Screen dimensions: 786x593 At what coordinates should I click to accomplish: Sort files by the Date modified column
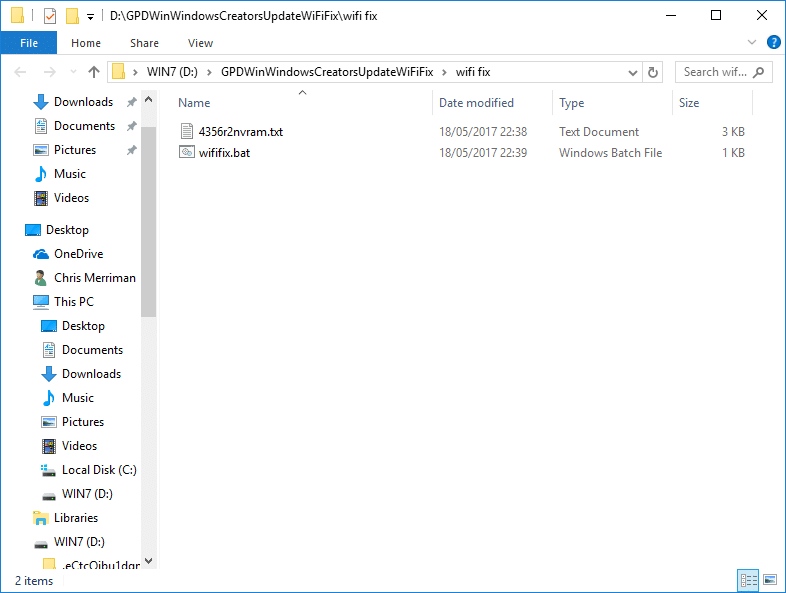click(476, 103)
